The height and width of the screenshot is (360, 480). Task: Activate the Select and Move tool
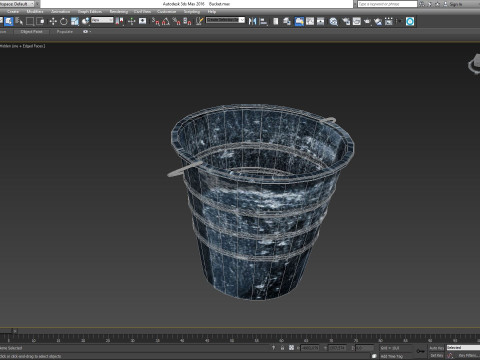coord(53,21)
